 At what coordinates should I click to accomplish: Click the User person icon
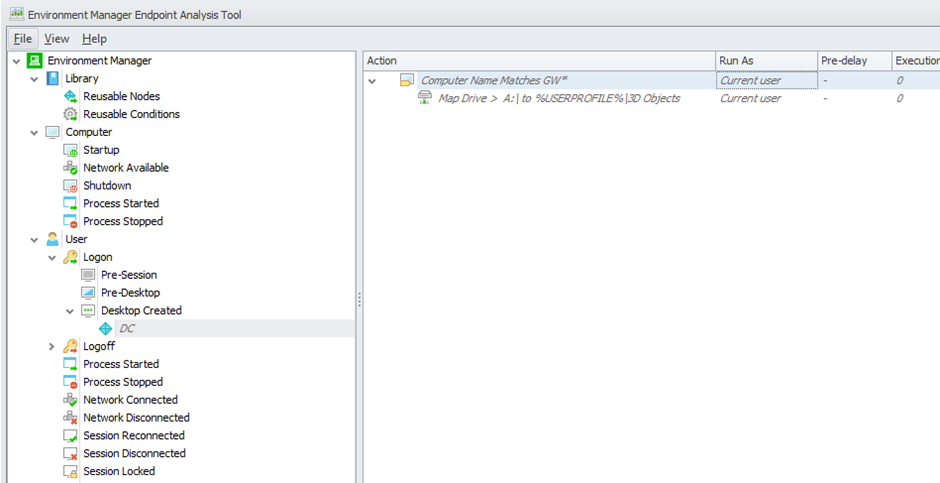(x=53, y=239)
